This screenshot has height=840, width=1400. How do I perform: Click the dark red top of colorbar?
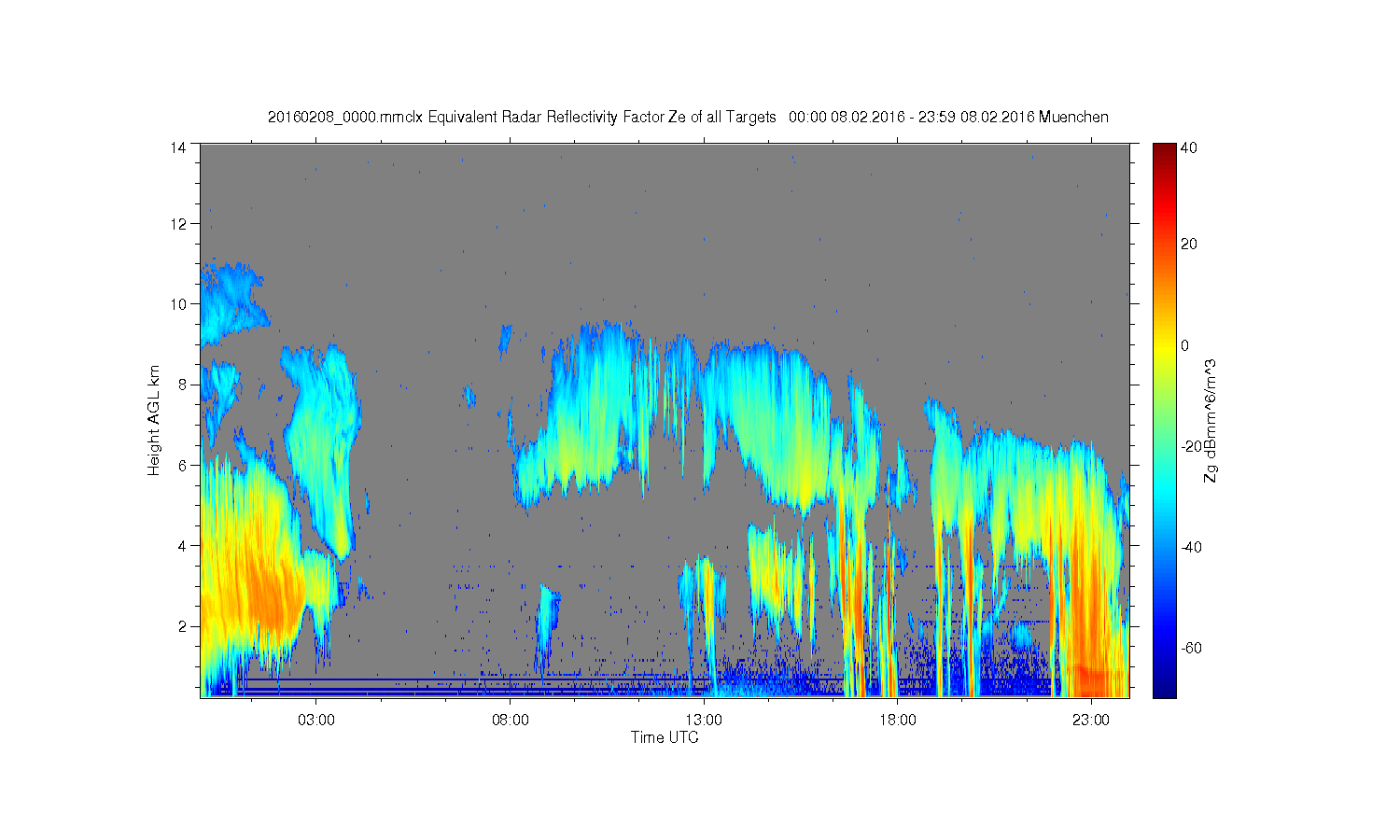tap(1164, 149)
